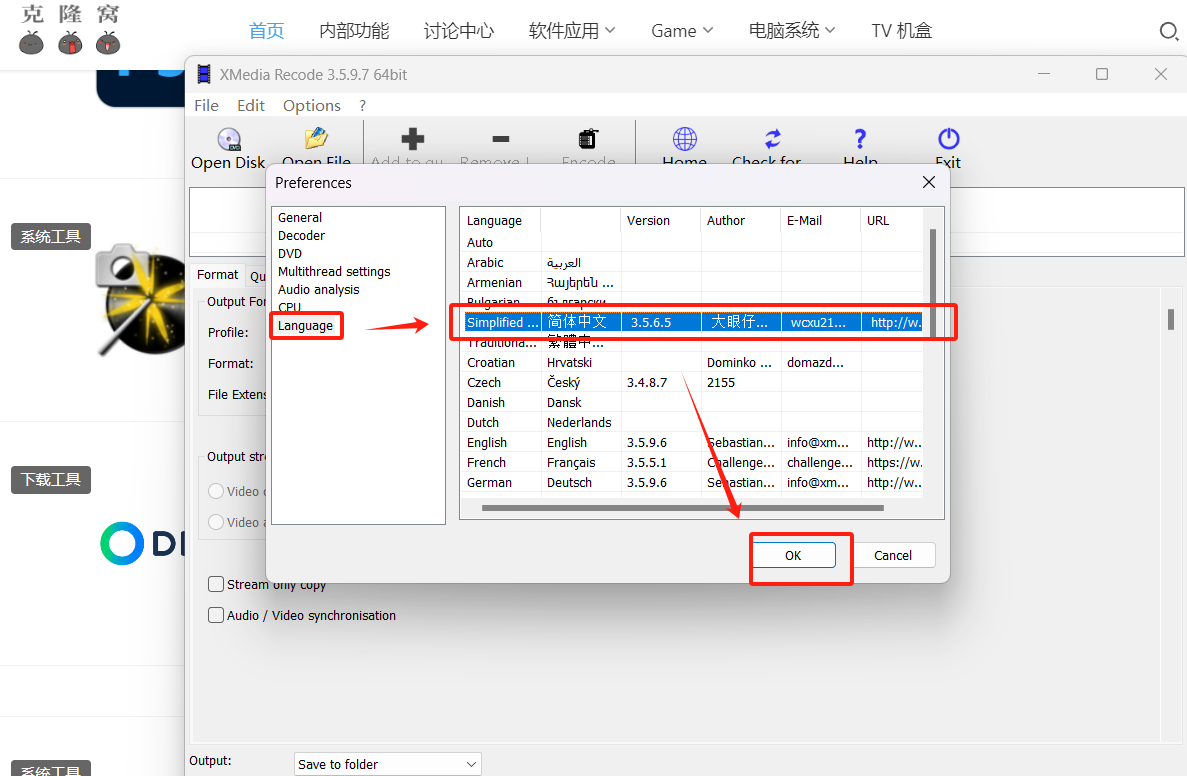1187x776 pixels.
Task: Click the Check for update icon
Action: 772,139
